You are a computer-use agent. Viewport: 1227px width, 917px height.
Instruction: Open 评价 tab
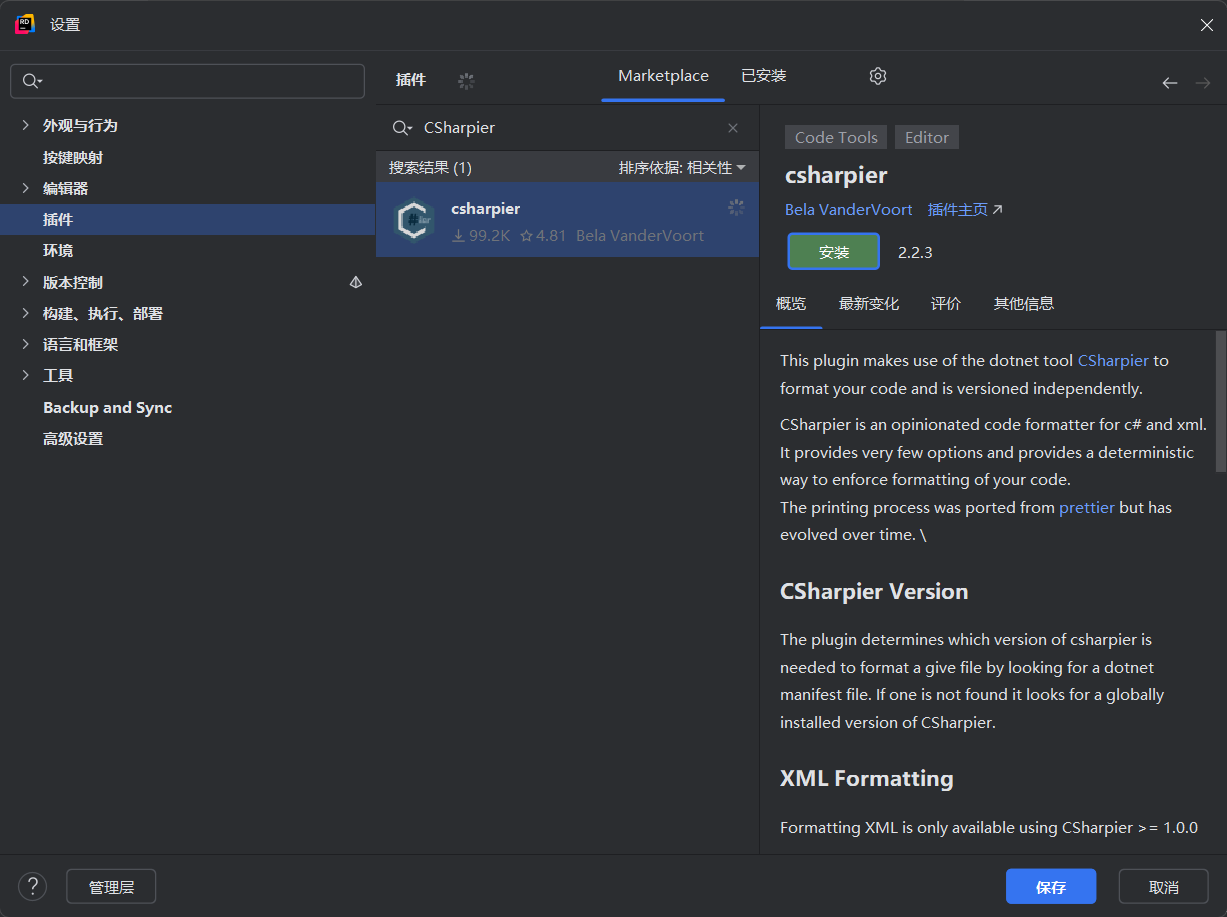coord(946,303)
